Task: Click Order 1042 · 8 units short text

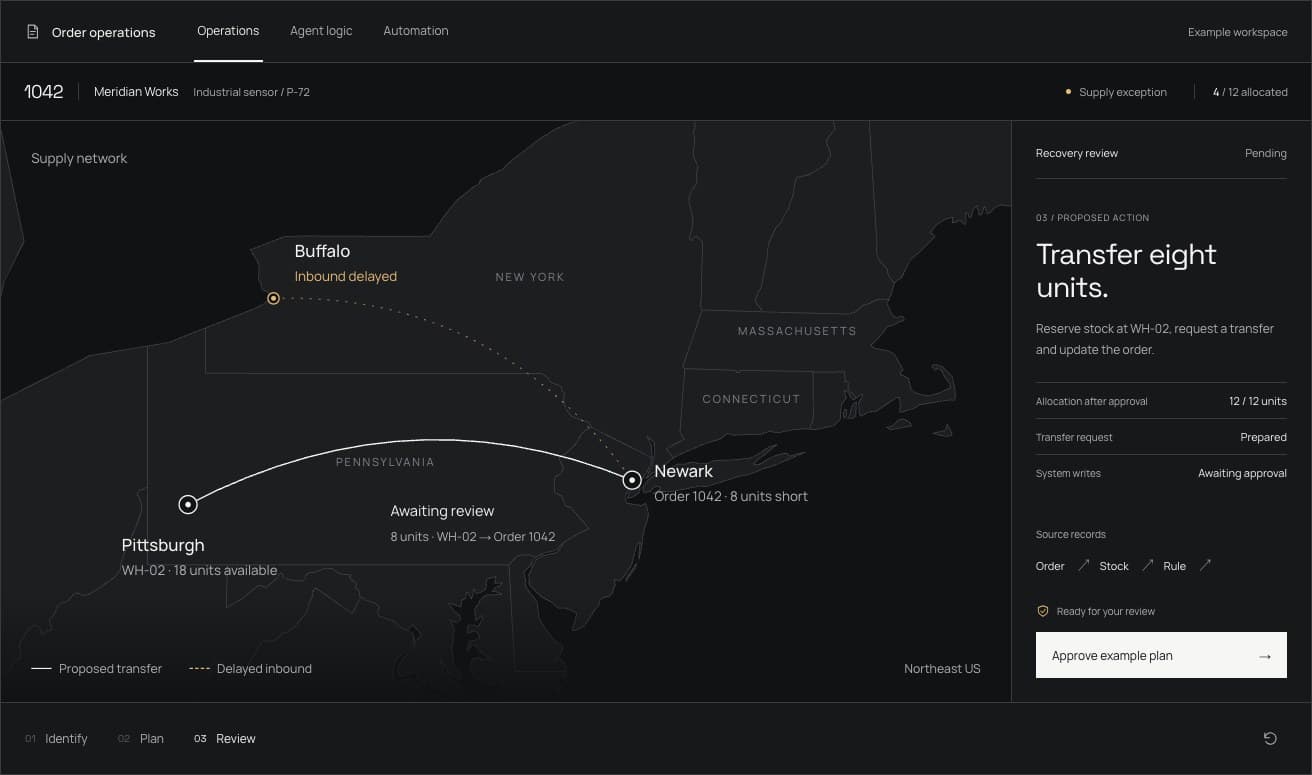Action: tap(731, 496)
